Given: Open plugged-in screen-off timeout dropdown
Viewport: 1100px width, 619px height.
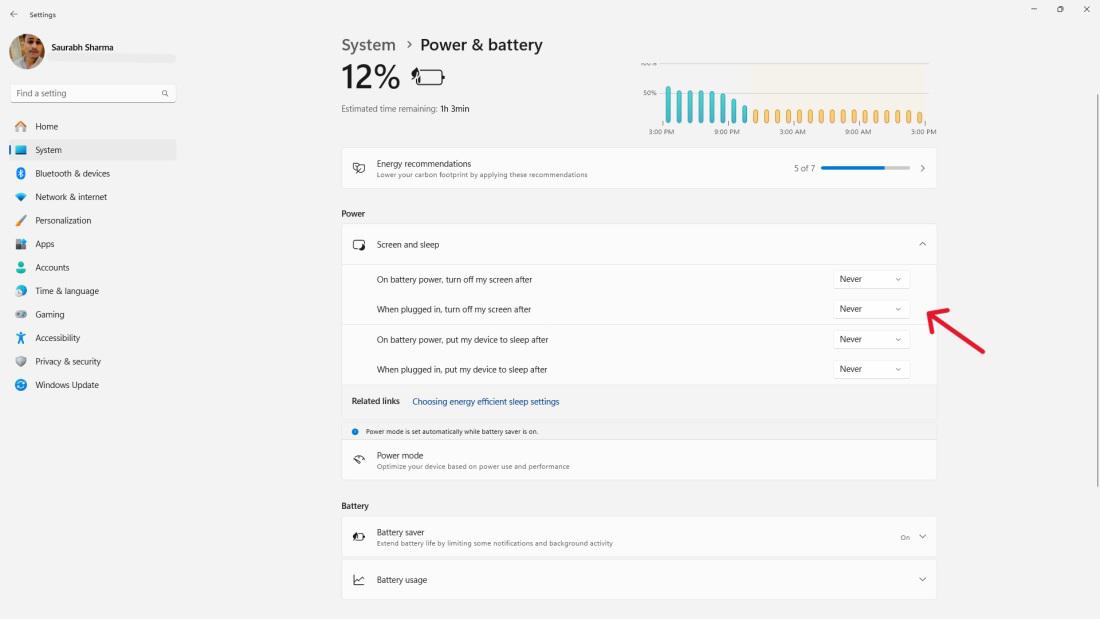Looking at the screenshot, I should (871, 309).
